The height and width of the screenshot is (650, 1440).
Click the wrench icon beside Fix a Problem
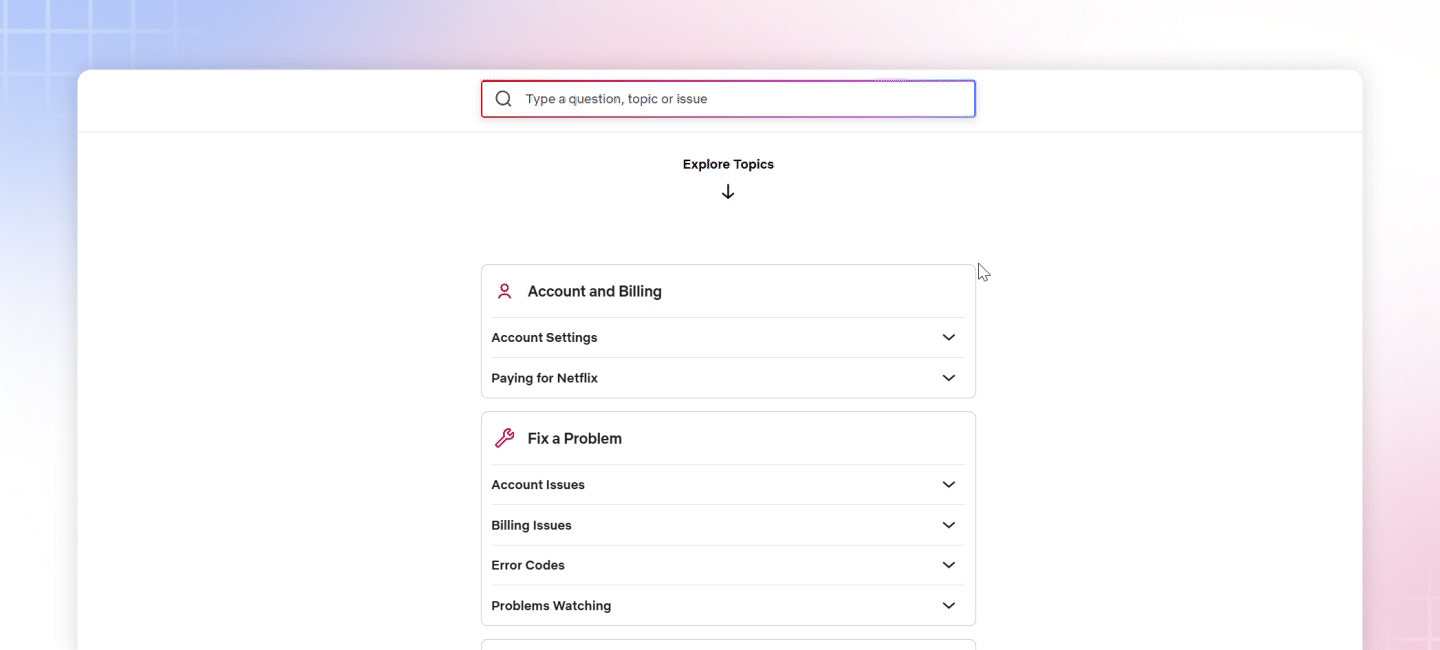tap(504, 437)
